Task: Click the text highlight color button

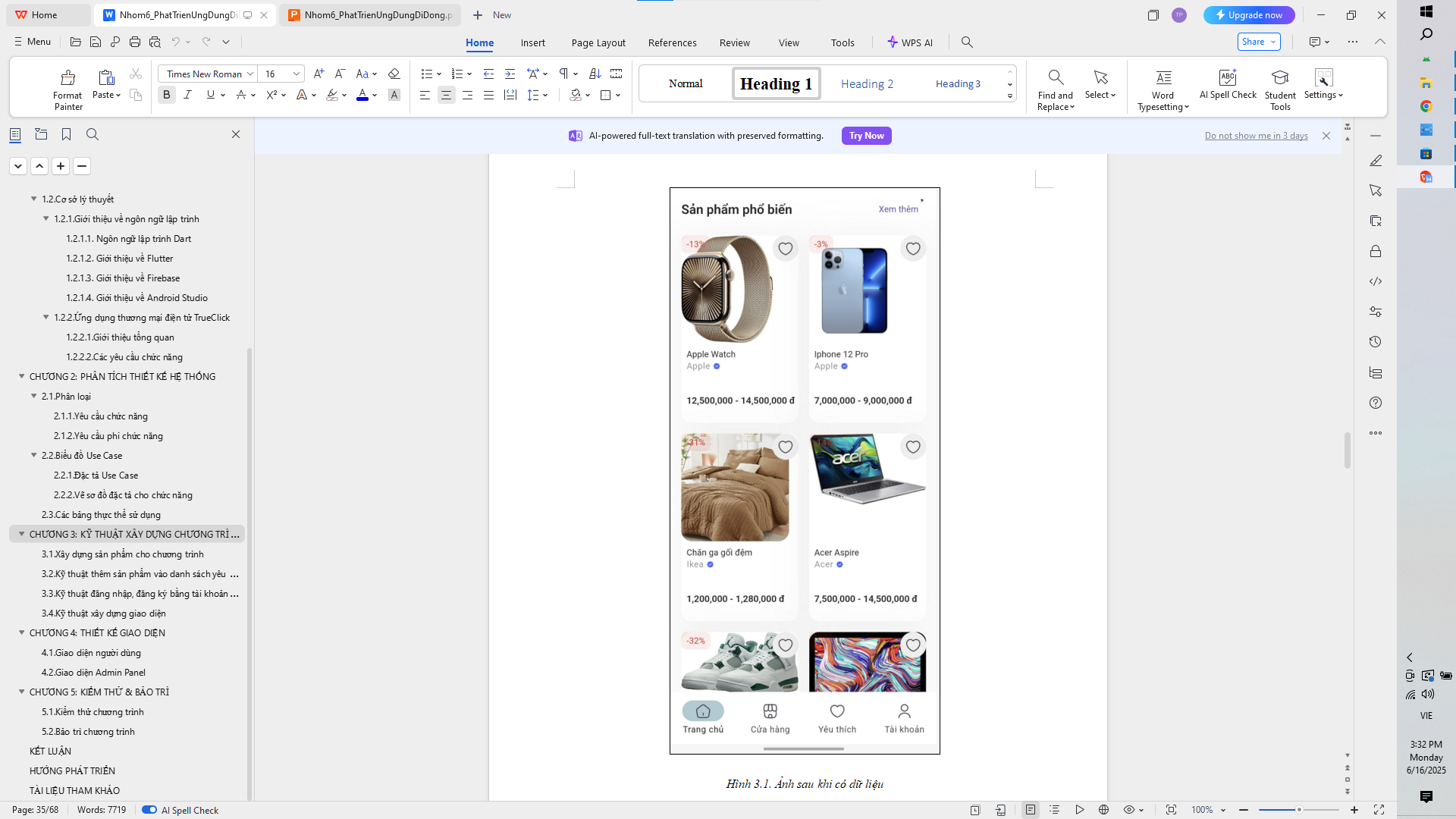Action: (332, 95)
